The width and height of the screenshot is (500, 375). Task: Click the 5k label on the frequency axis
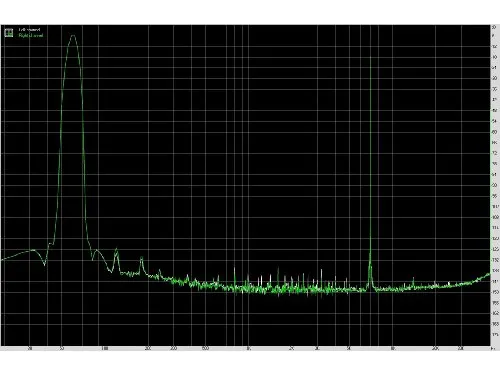point(349,349)
